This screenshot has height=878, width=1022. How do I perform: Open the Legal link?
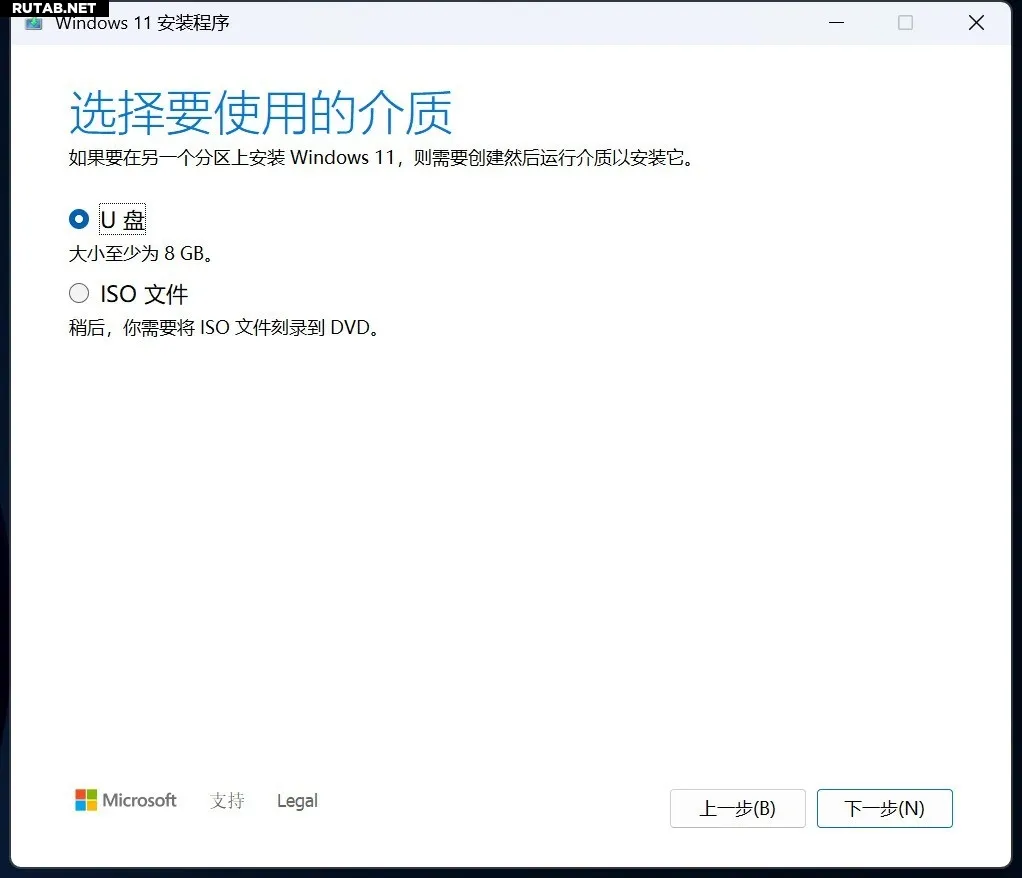pyautogui.click(x=297, y=801)
